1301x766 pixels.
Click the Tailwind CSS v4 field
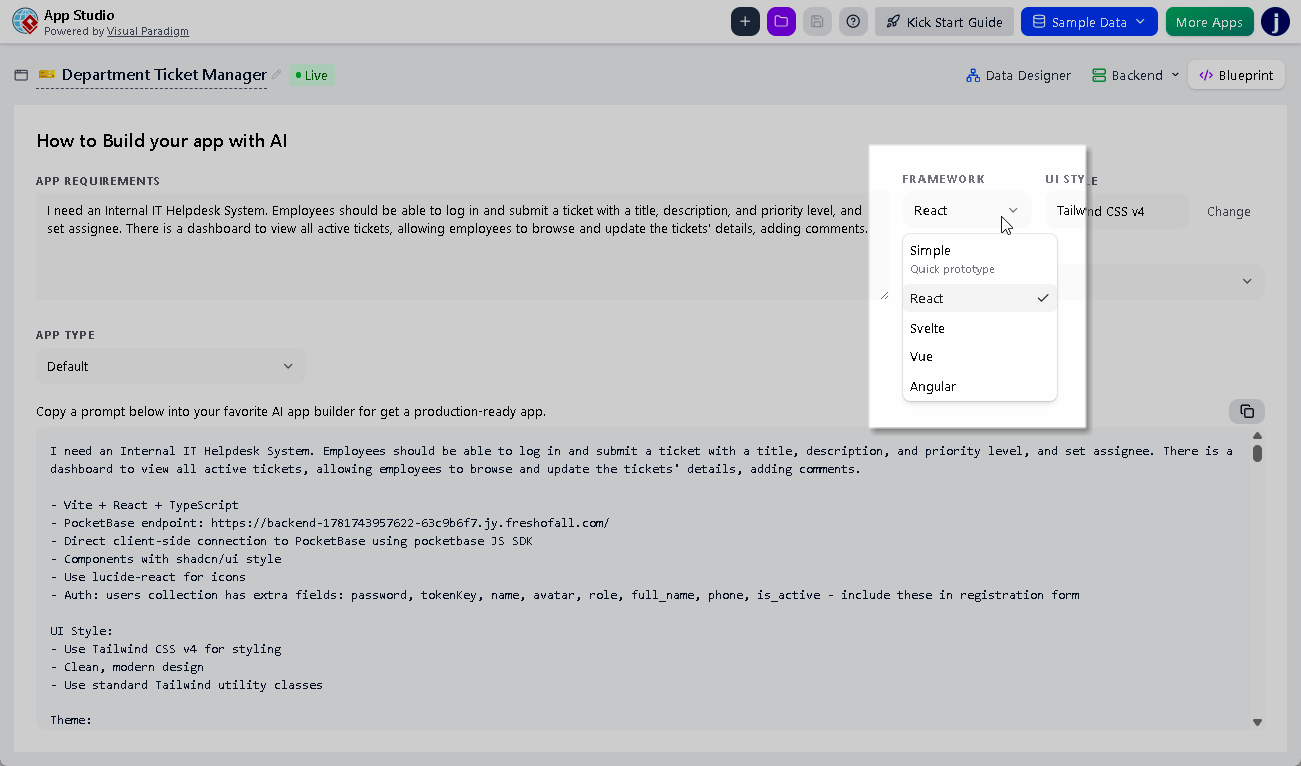pyautogui.click(x=1117, y=211)
